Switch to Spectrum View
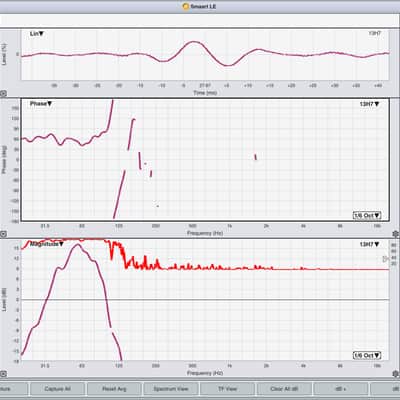 pos(171,389)
